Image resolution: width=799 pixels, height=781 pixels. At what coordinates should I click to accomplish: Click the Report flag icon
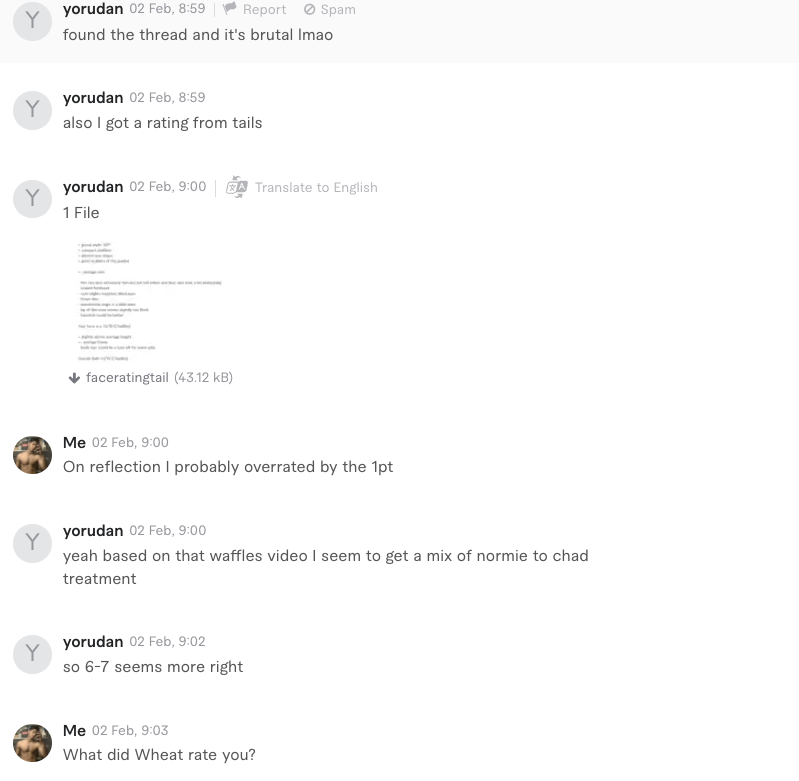230,8
